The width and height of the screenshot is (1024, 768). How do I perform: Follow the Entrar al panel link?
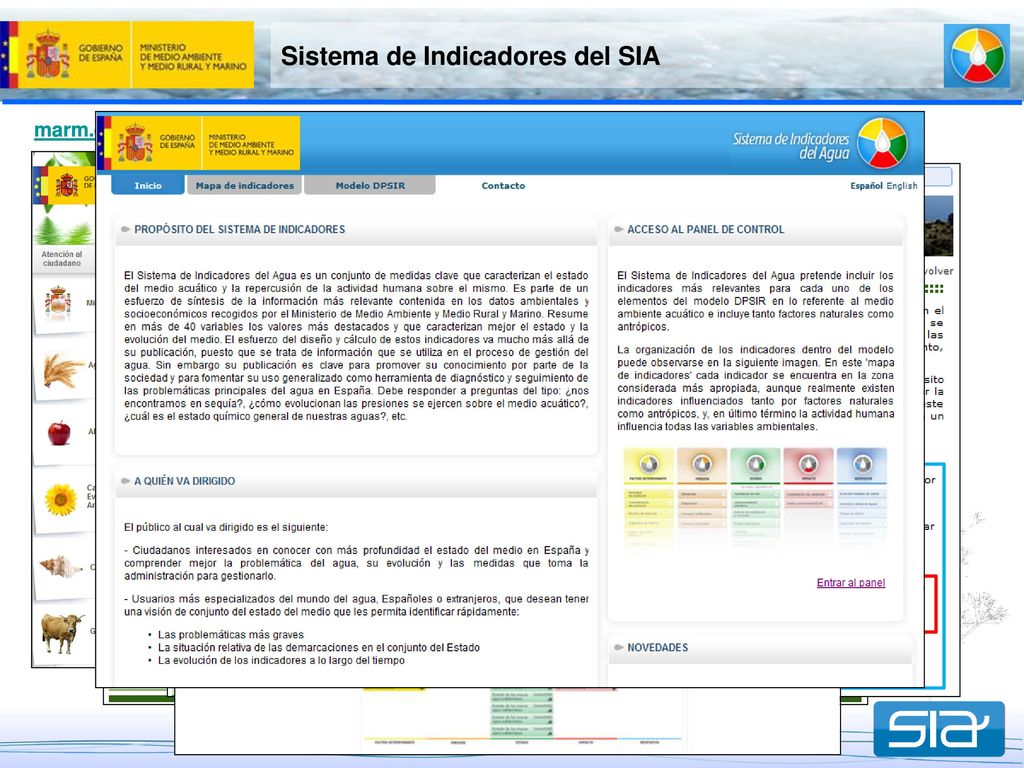point(851,583)
